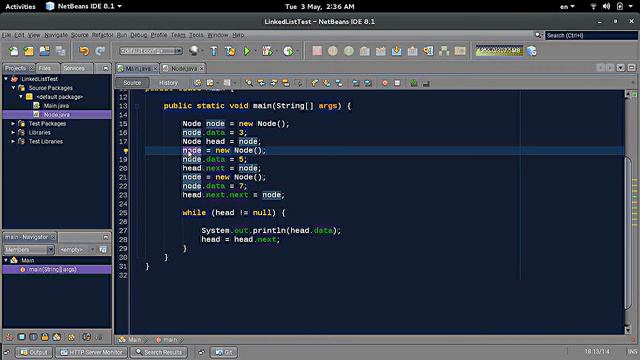Open the Search Results button

coord(159,352)
